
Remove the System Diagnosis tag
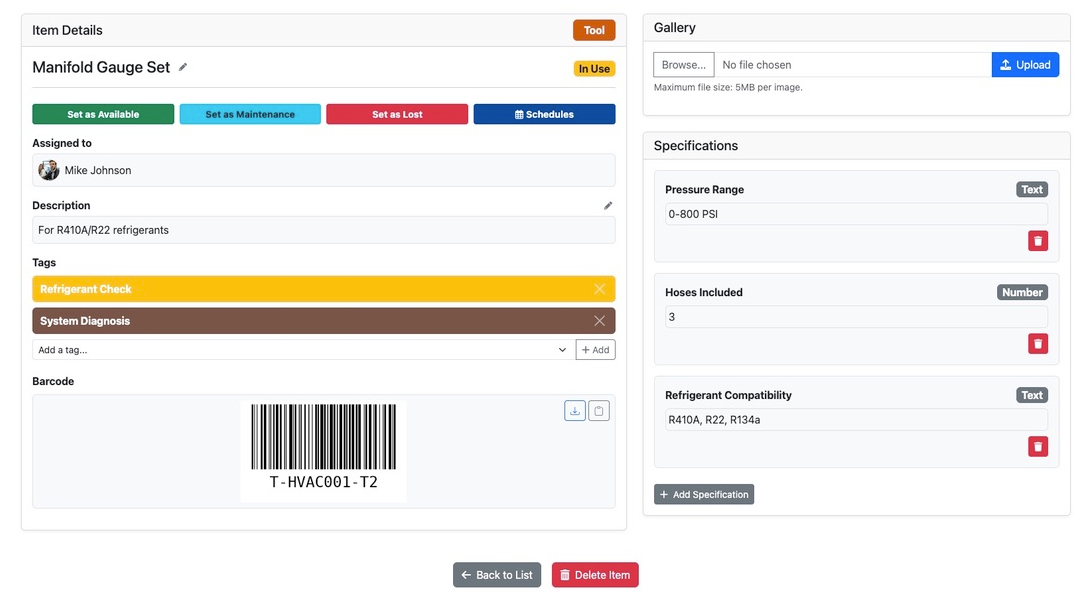[599, 321]
